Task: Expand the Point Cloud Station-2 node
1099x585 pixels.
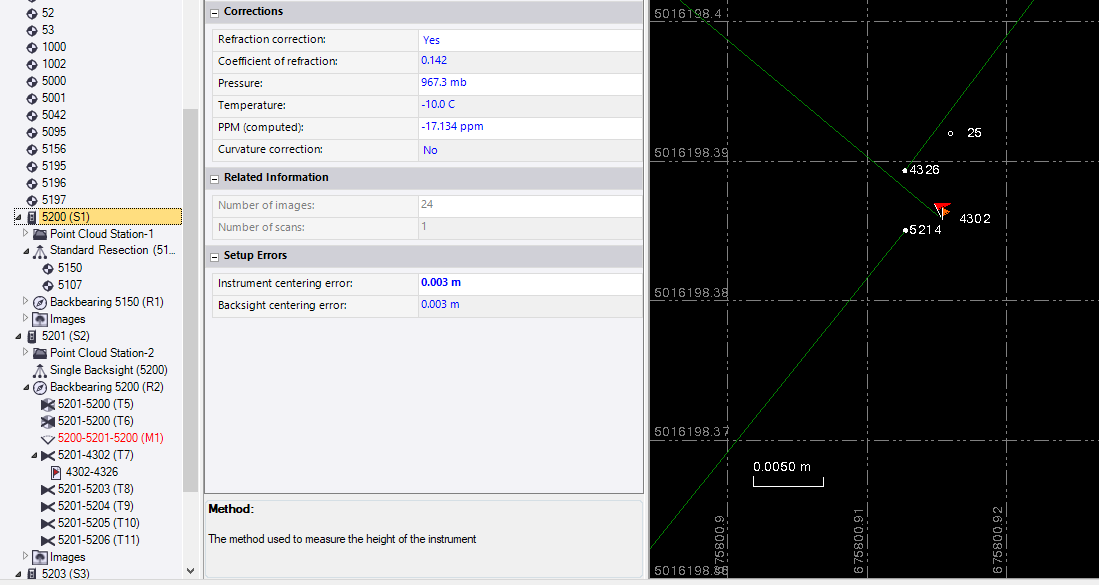Action: [26, 353]
